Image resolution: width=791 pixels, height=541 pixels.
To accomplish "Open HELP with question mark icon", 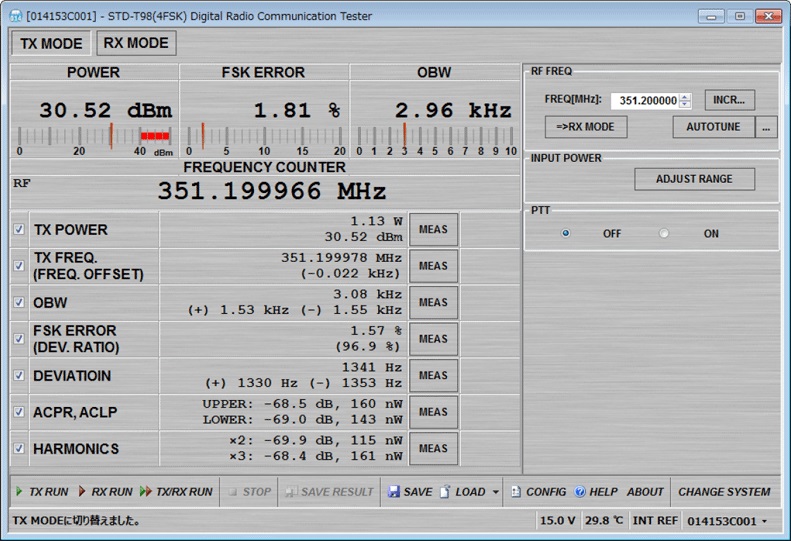I will pos(579,492).
